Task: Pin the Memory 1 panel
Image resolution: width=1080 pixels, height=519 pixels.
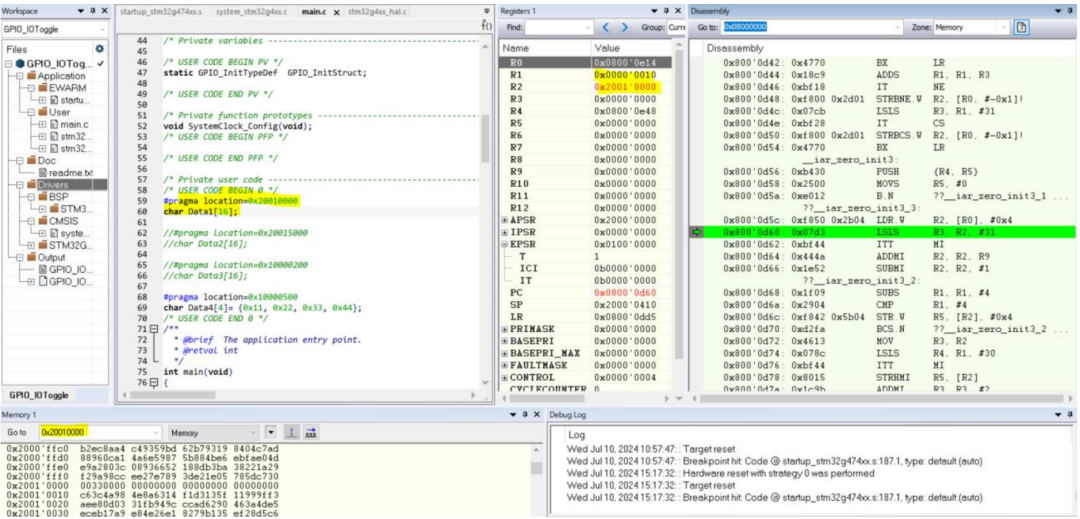Action: [526, 414]
